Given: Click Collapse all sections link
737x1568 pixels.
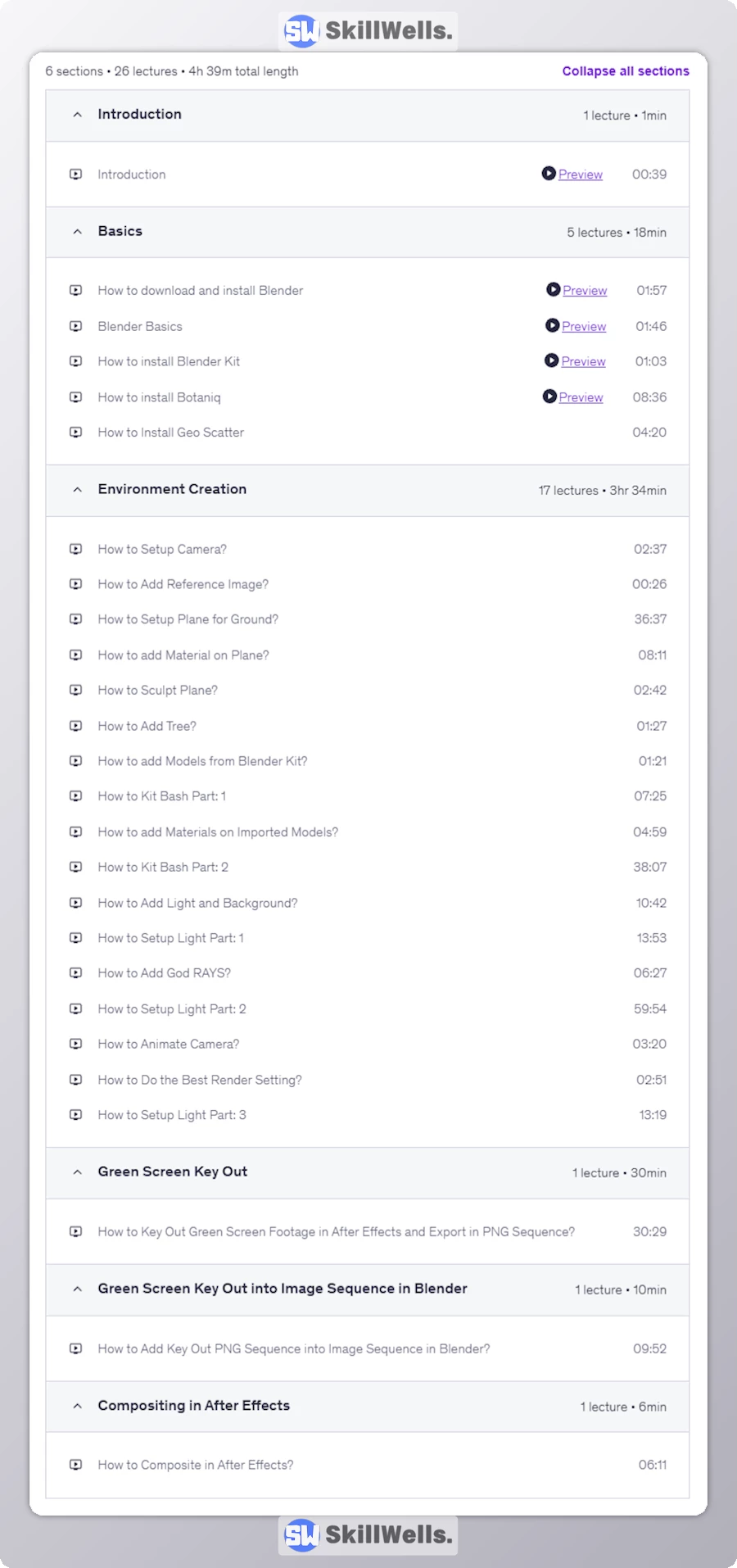Looking at the screenshot, I should coord(626,71).
